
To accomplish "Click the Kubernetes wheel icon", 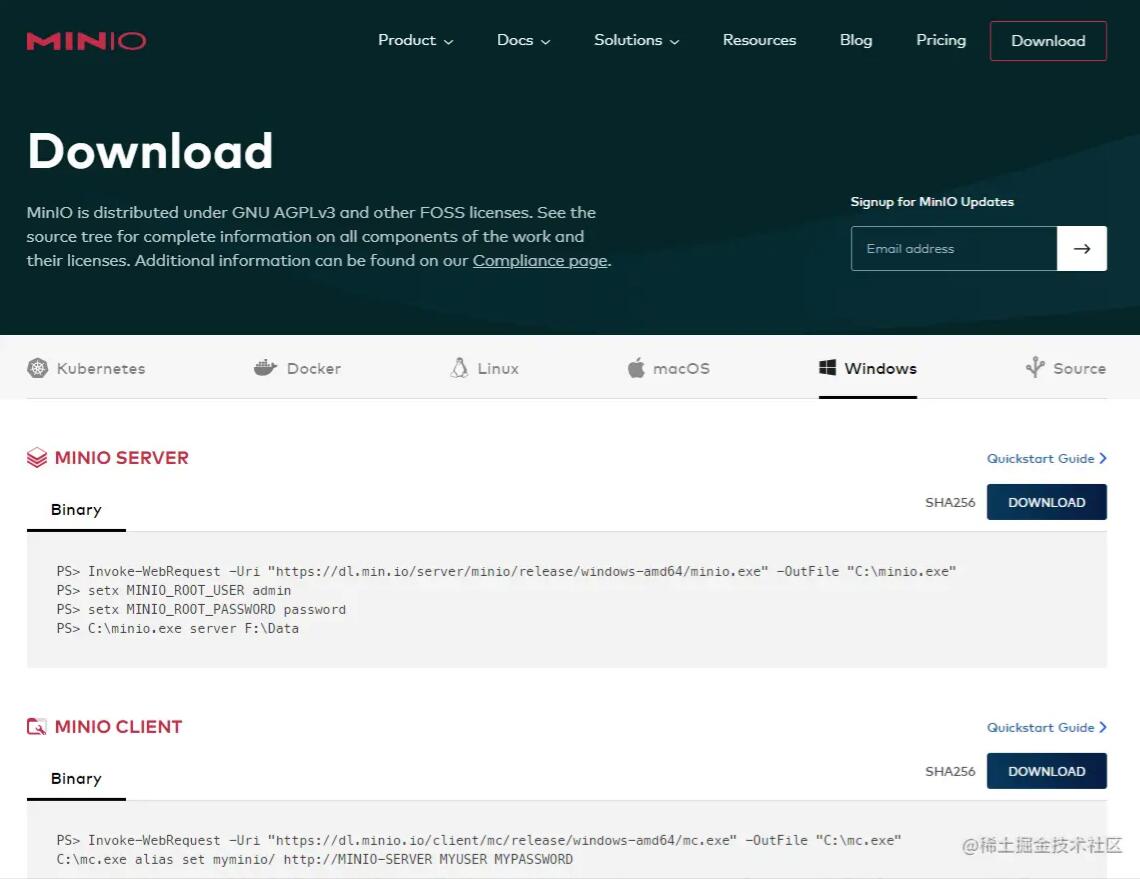I will (37, 369).
